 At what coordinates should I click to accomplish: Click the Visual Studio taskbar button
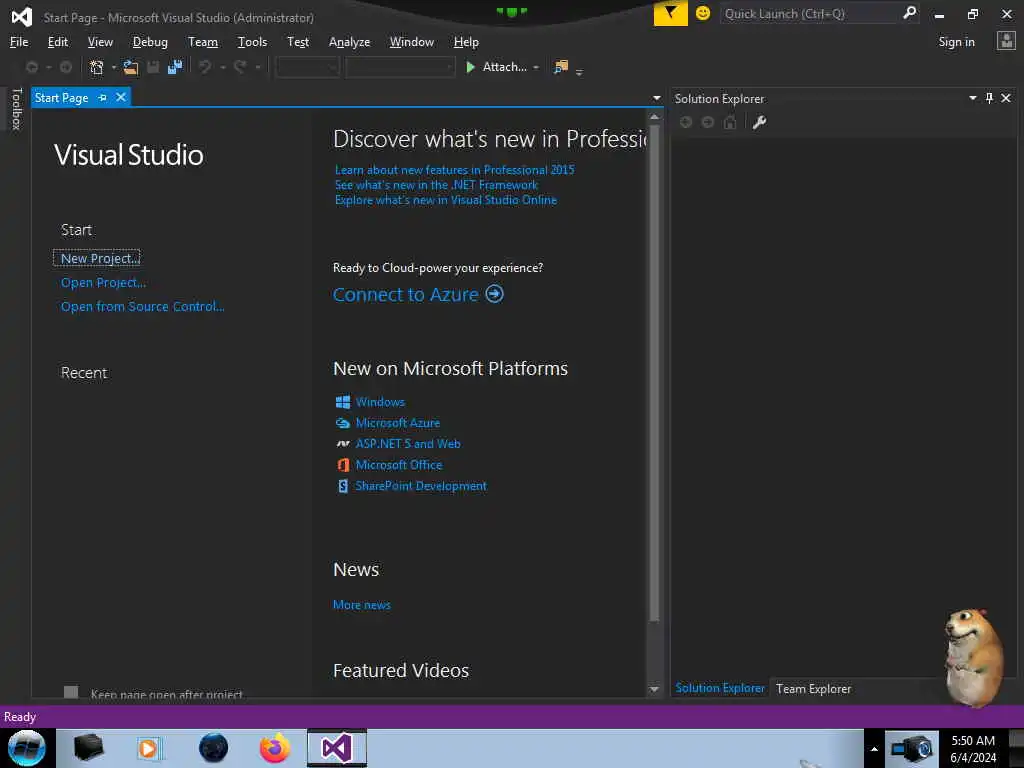(337, 748)
